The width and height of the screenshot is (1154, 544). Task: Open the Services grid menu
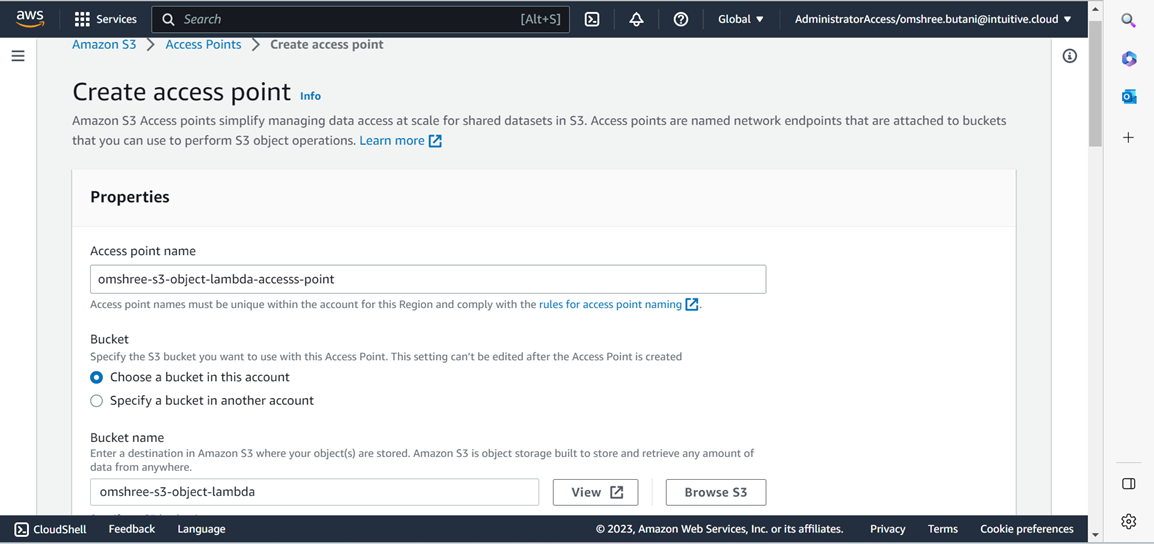point(105,19)
